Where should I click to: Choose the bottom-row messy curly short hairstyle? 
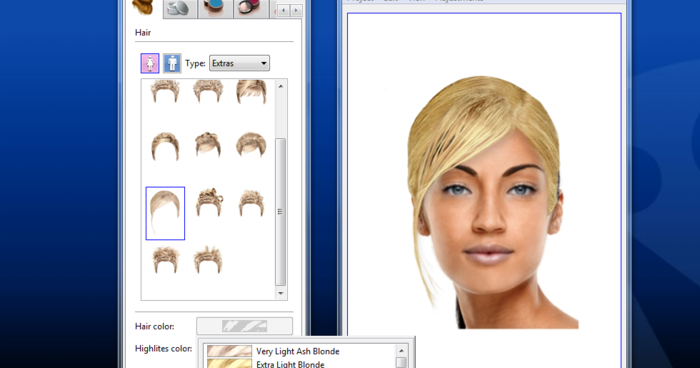pyautogui.click(x=165, y=259)
